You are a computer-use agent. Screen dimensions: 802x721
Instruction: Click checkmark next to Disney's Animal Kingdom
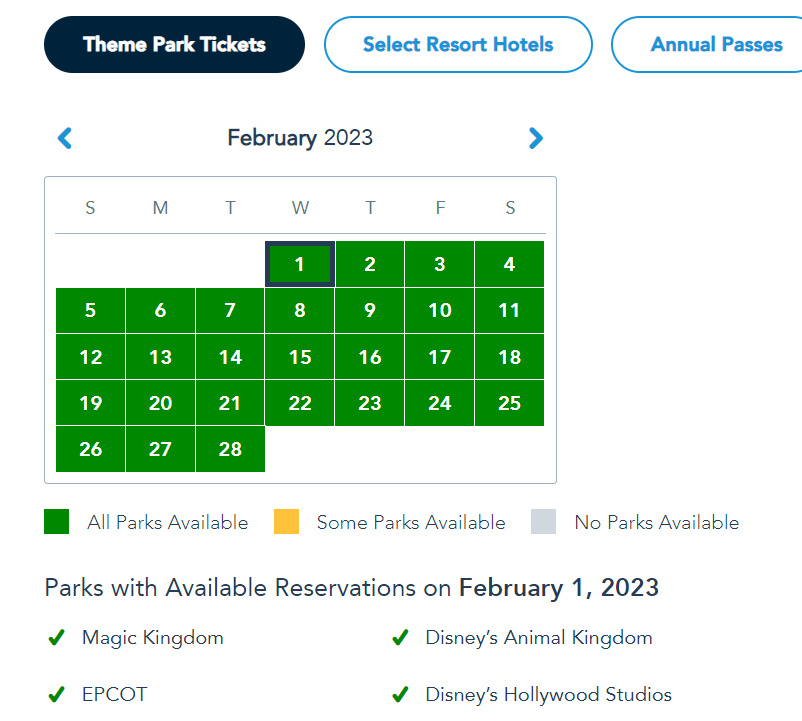click(400, 638)
